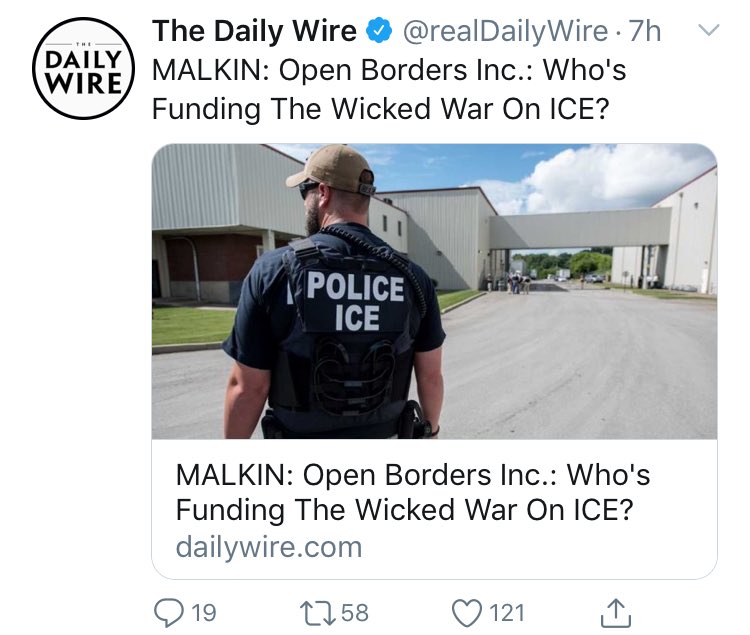Open the 7h timestamp link
This screenshot has height=635, width=750.
(x=645, y=31)
